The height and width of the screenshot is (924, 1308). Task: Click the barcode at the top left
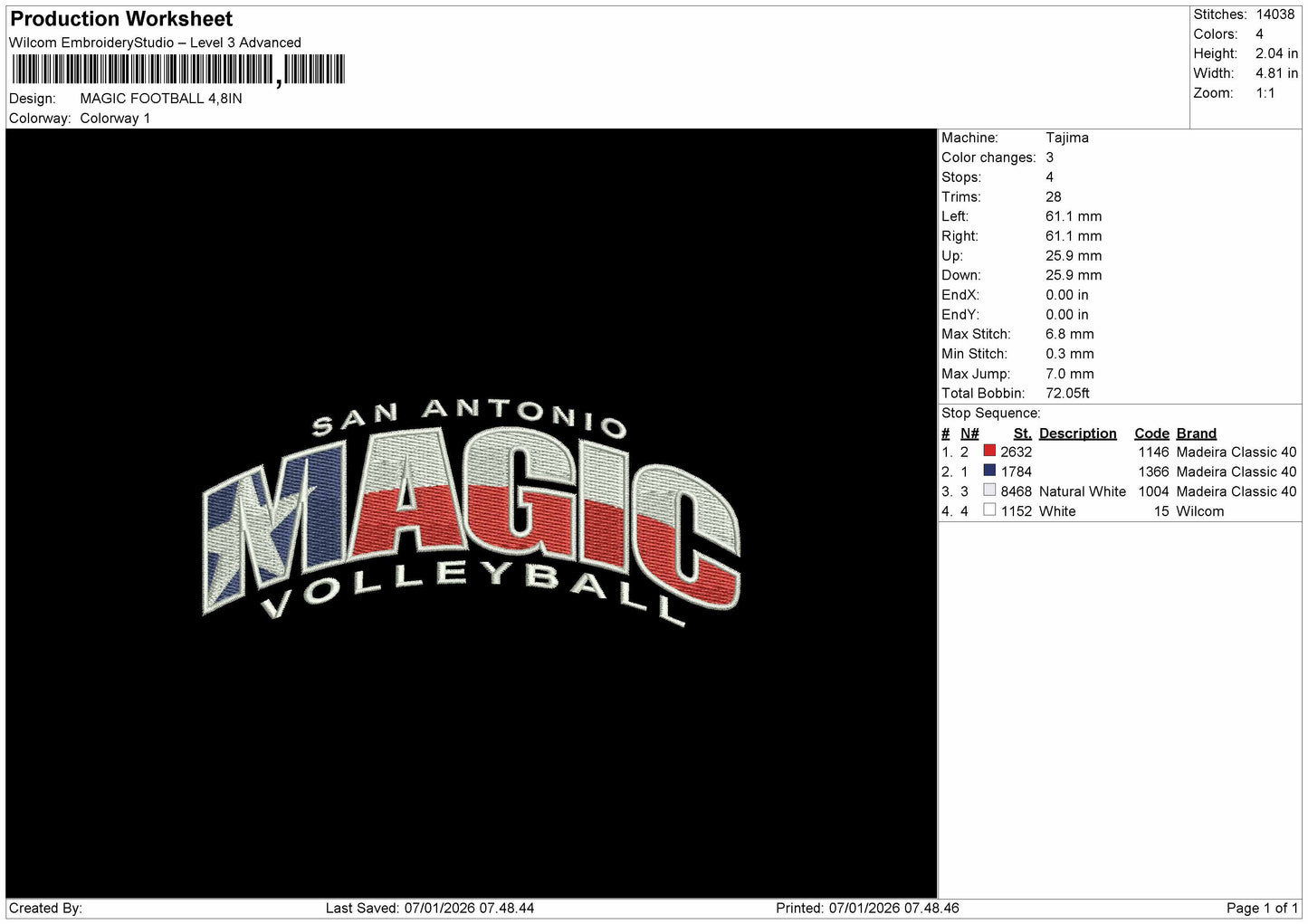coord(178,70)
